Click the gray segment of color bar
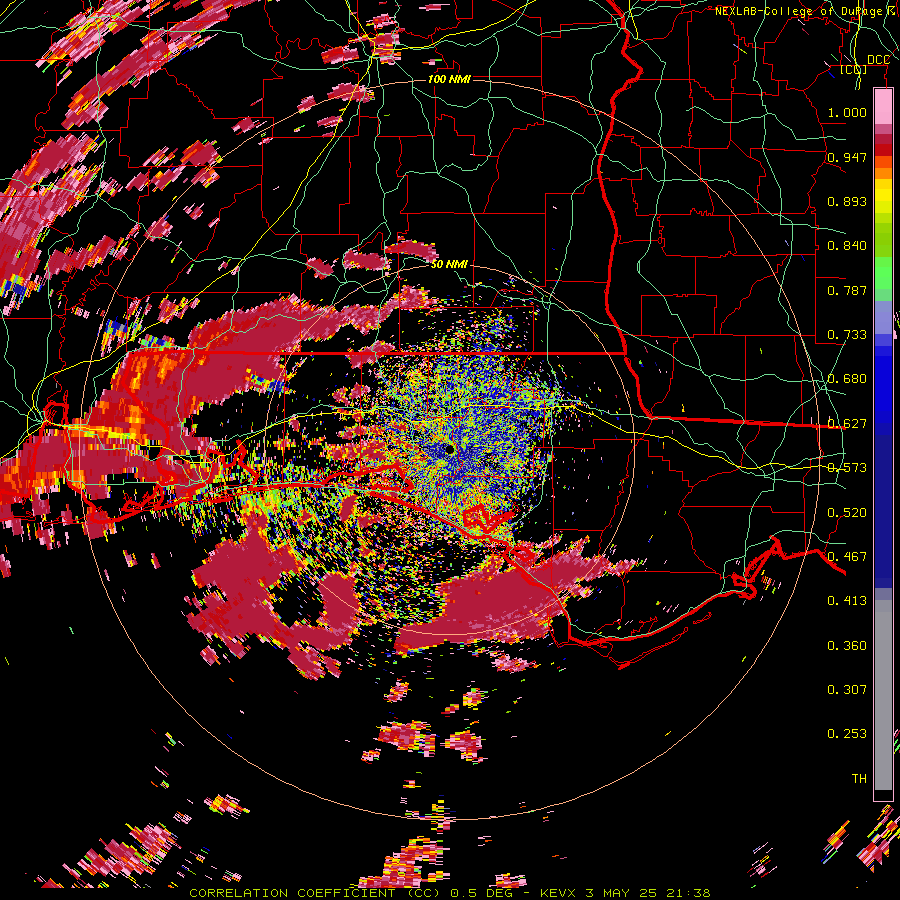The height and width of the screenshot is (900, 900). tap(883, 695)
